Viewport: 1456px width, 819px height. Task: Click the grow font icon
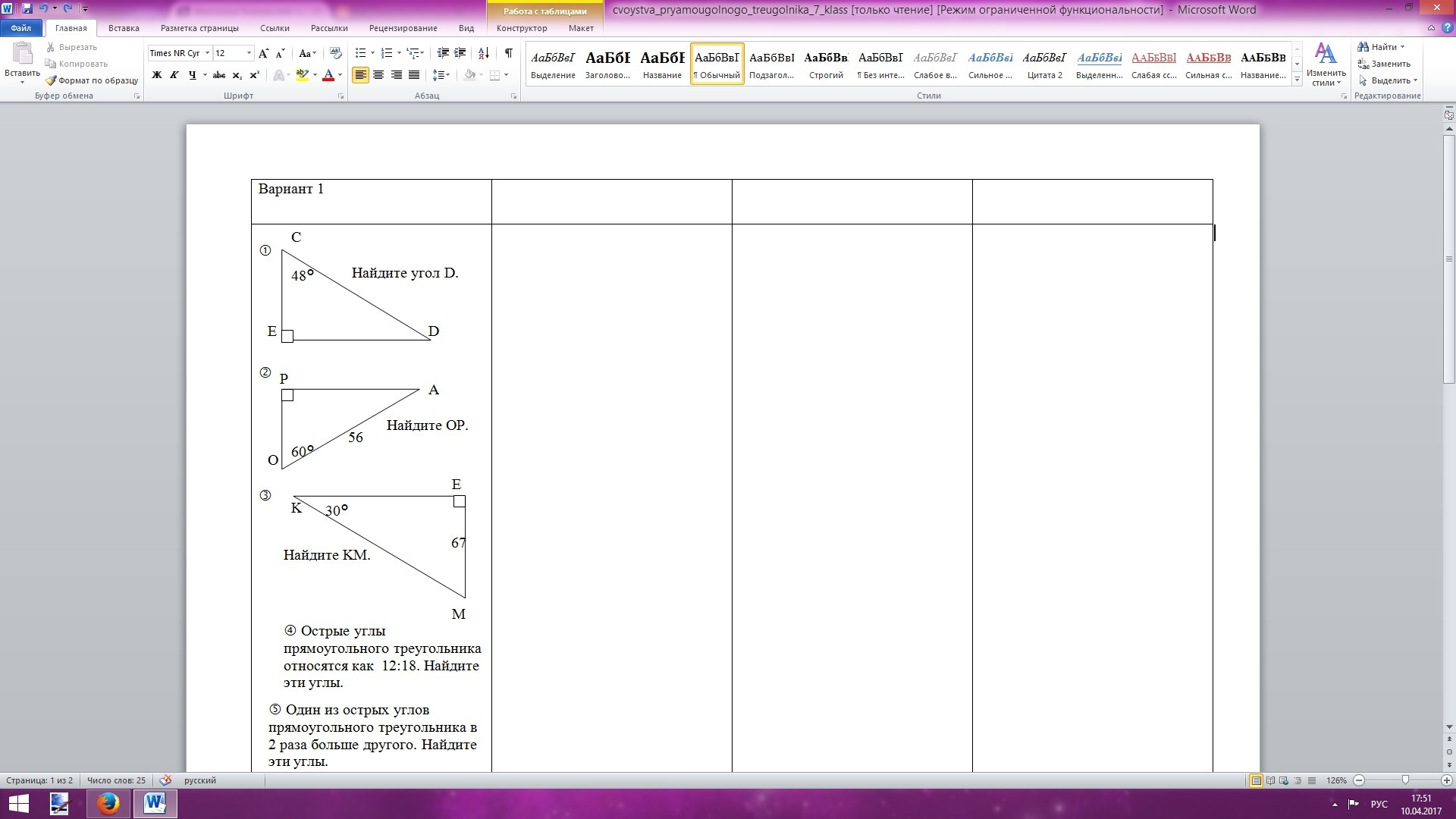tap(263, 53)
